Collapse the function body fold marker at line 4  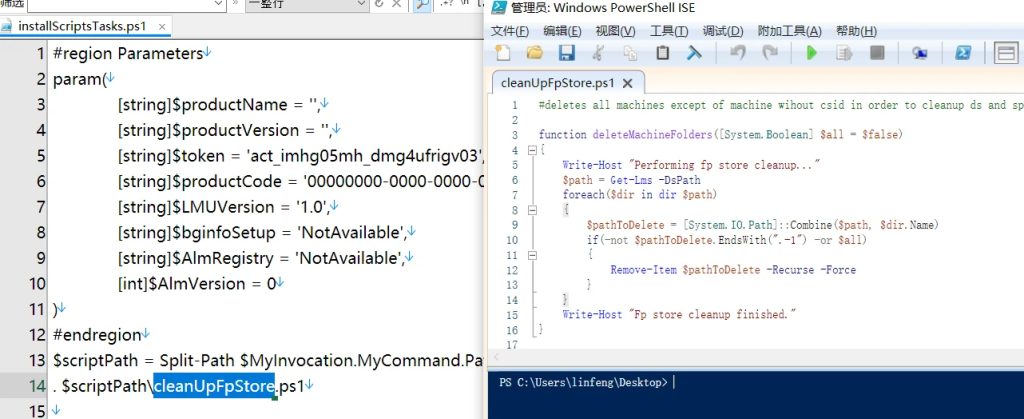[532, 150]
